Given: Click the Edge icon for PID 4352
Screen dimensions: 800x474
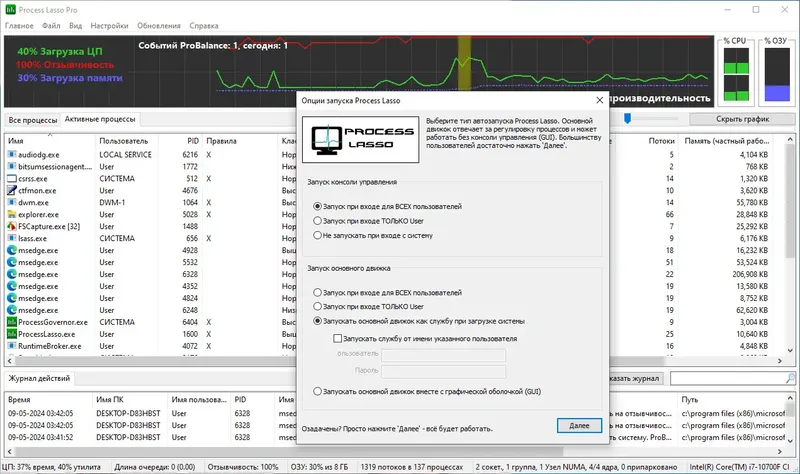Looking at the screenshot, I should tap(12, 286).
